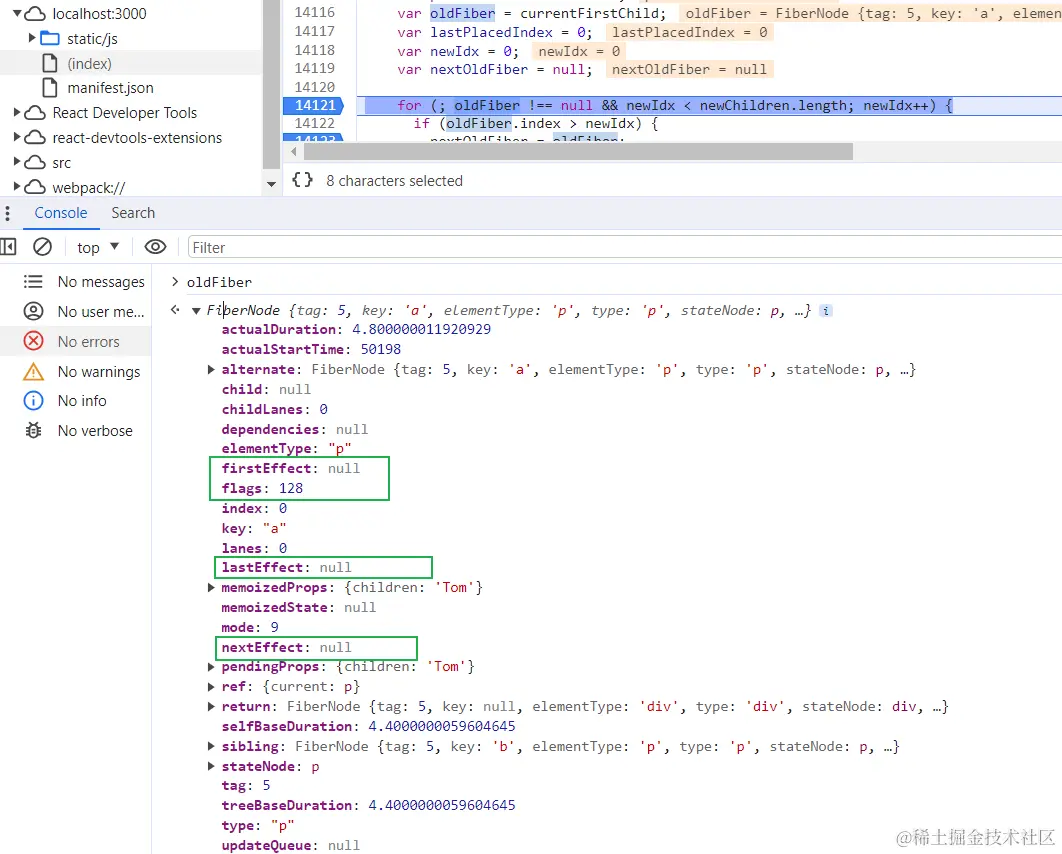Open manifest.json in sources tree
The width and height of the screenshot is (1062, 854).
[x=110, y=87]
